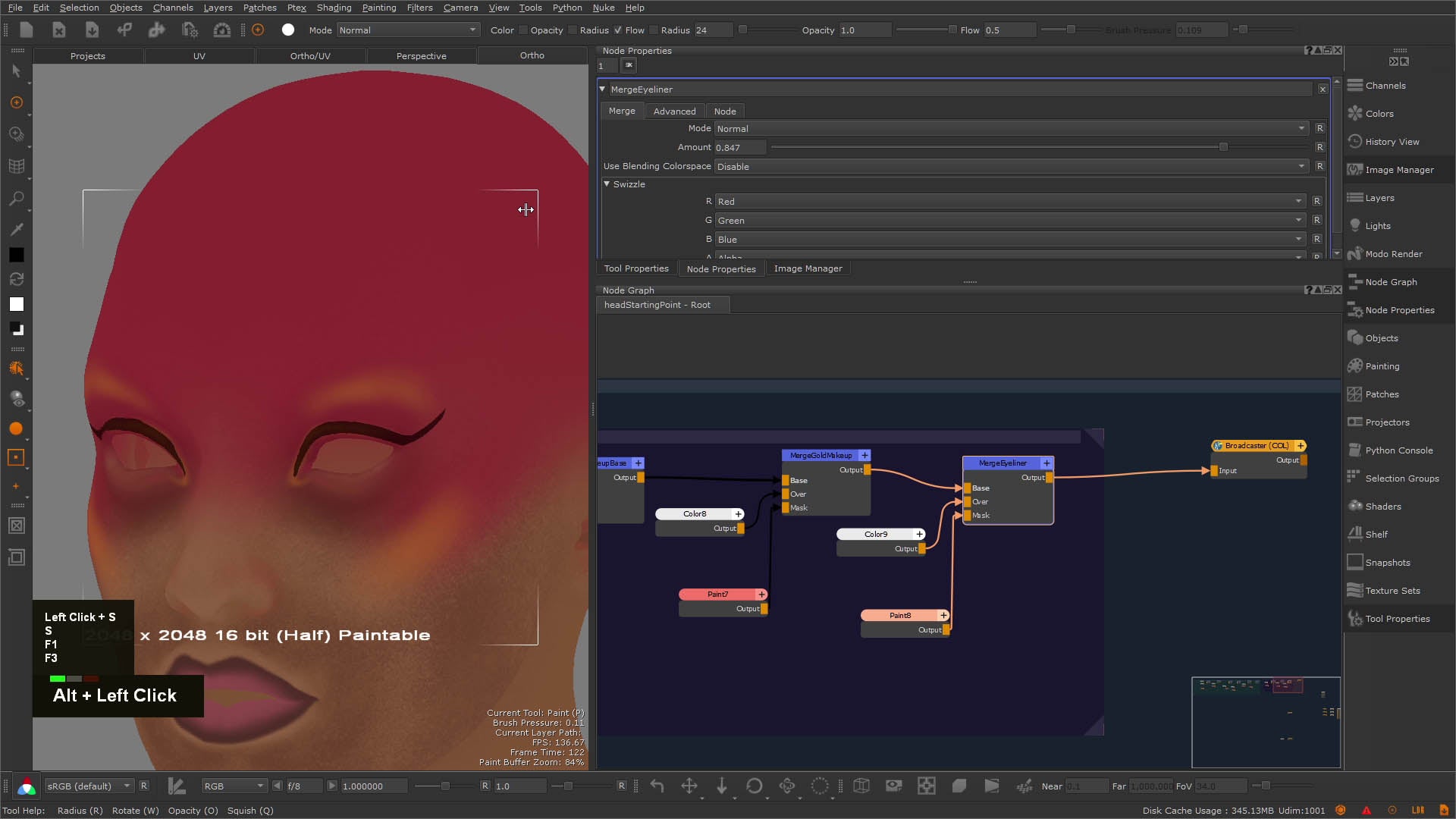This screenshot has height=819, width=1456.
Task: Click the Amount slider handle
Action: click(x=1223, y=147)
